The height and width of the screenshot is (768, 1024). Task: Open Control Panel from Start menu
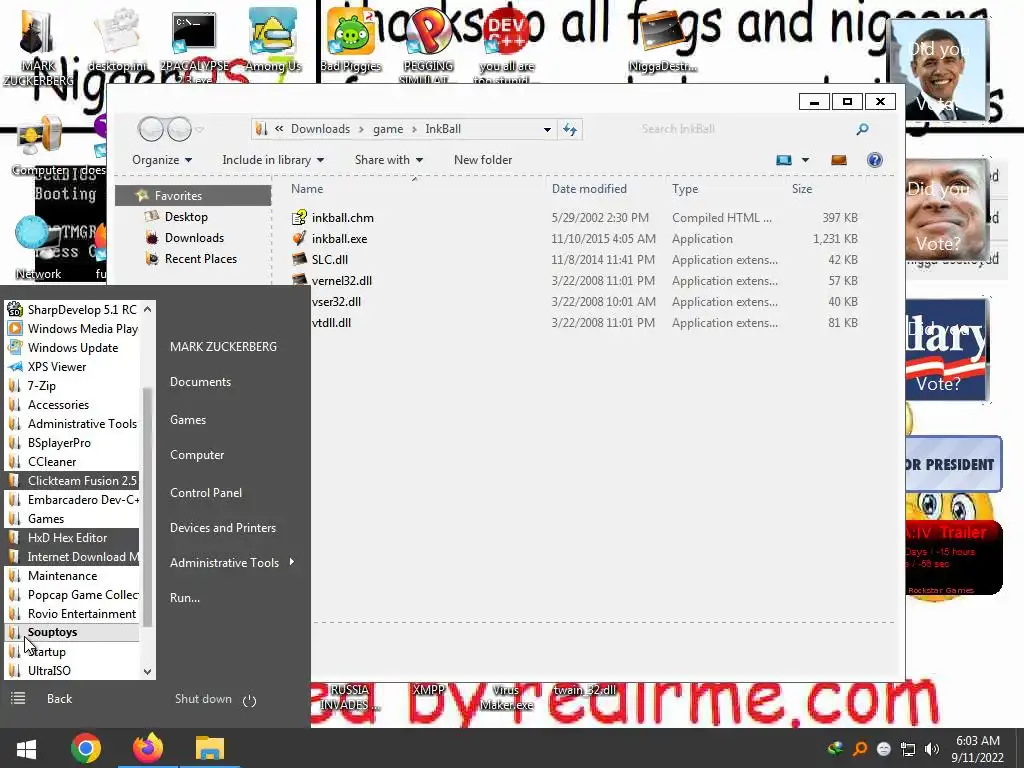point(206,493)
